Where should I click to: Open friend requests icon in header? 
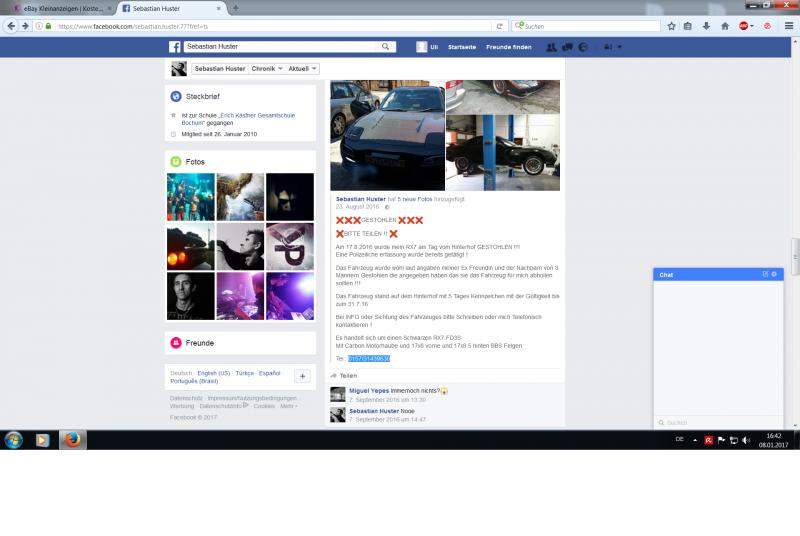[x=552, y=47]
